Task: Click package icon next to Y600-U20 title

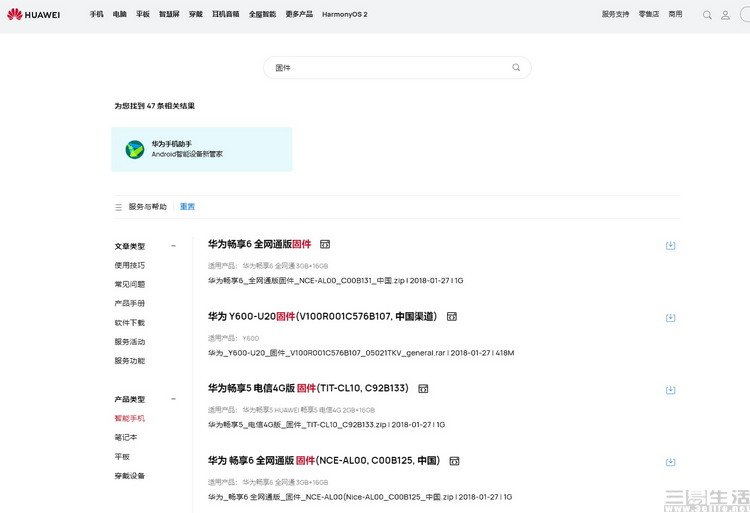Action: point(452,317)
